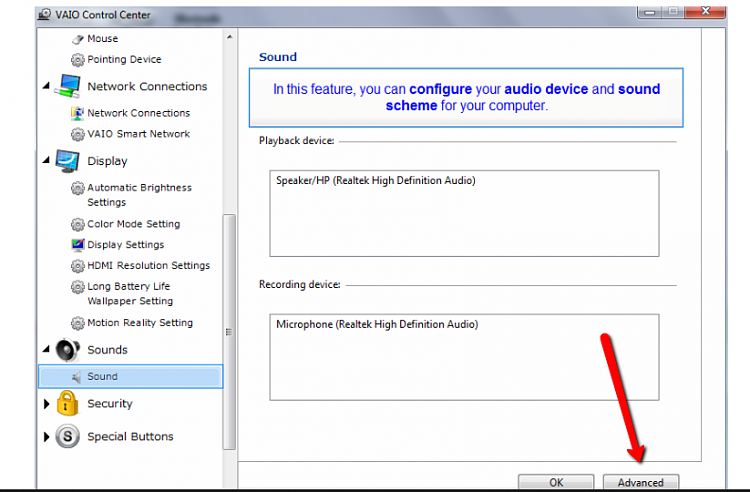Screen dimensions: 750x492
Task: Click the Mouse icon in the tree
Action: pos(77,39)
